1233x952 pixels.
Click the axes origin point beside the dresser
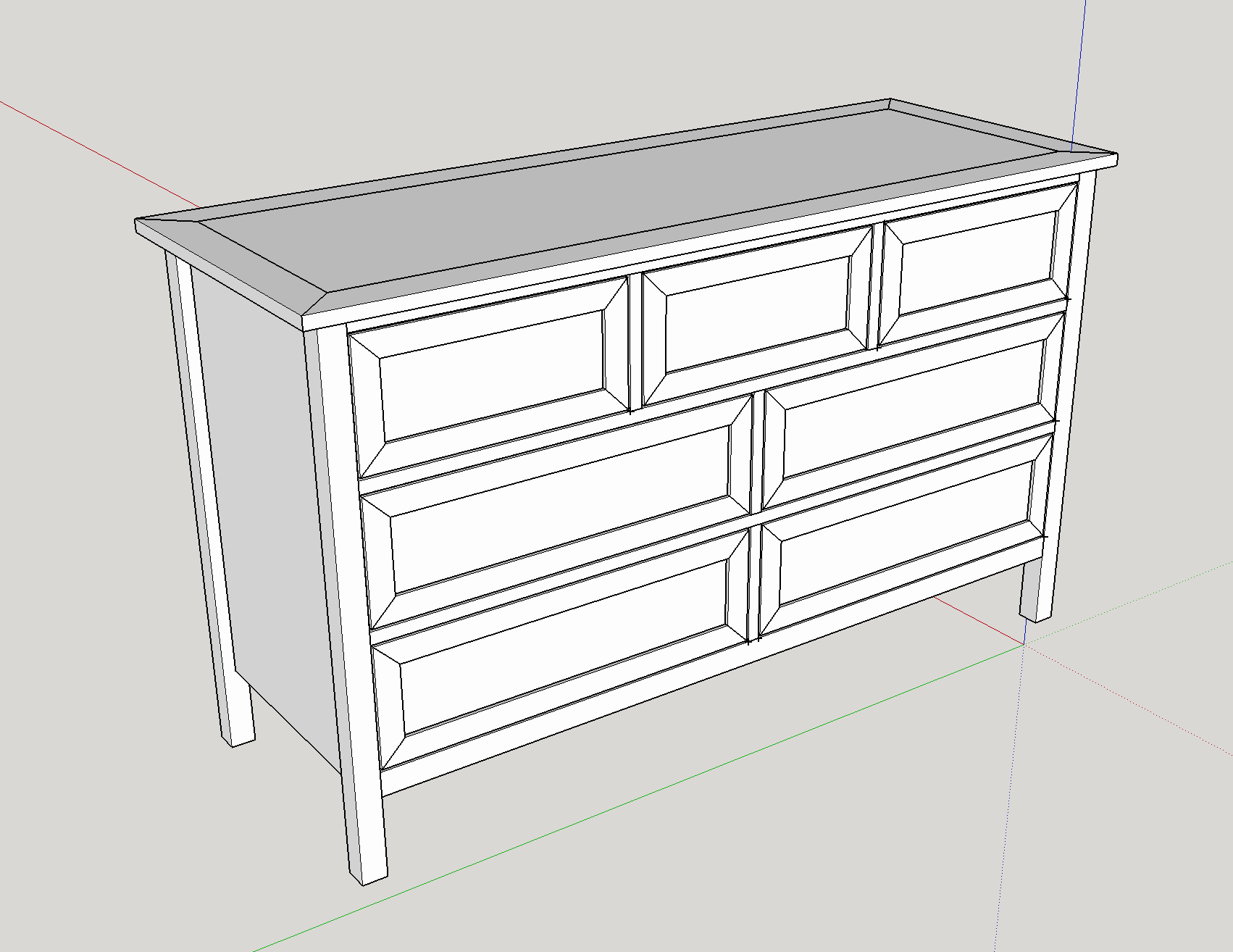click(x=1024, y=643)
